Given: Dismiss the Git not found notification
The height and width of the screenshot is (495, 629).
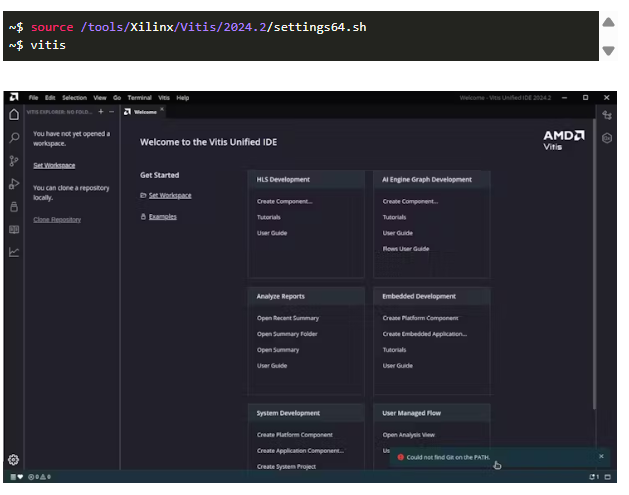Looking at the screenshot, I should pyautogui.click(x=601, y=456).
